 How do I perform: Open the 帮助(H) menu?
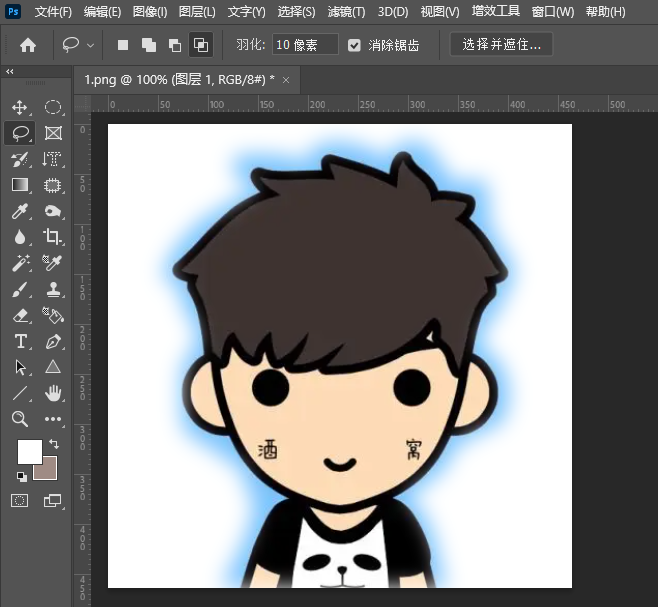tap(606, 11)
